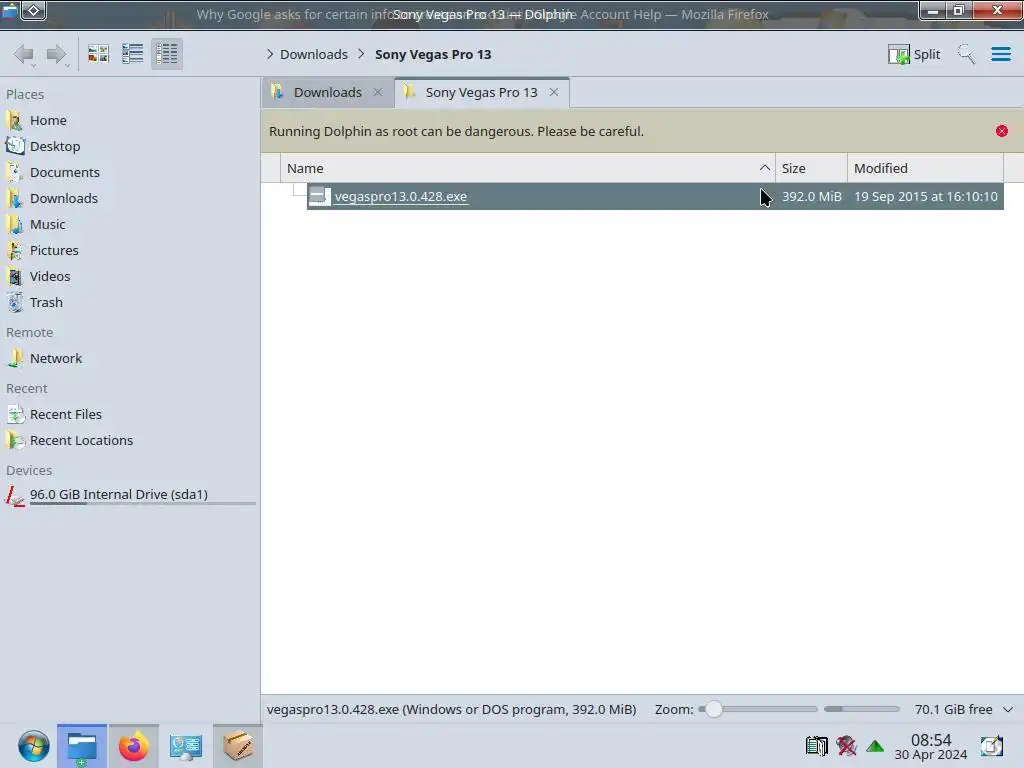The image size is (1024, 768).
Task: Click the show desktop tray icon
Action: coord(991,746)
